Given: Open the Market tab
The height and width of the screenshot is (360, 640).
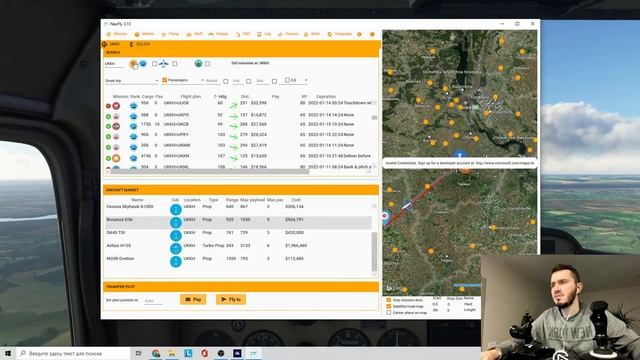Looking at the screenshot, I should click(x=144, y=34).
